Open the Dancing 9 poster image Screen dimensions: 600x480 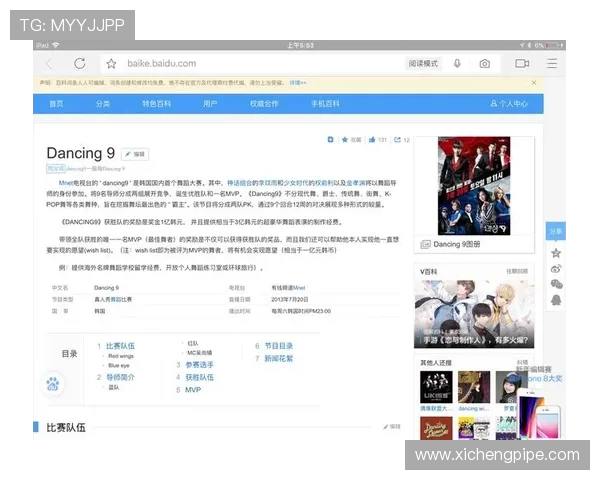[474, 186]
